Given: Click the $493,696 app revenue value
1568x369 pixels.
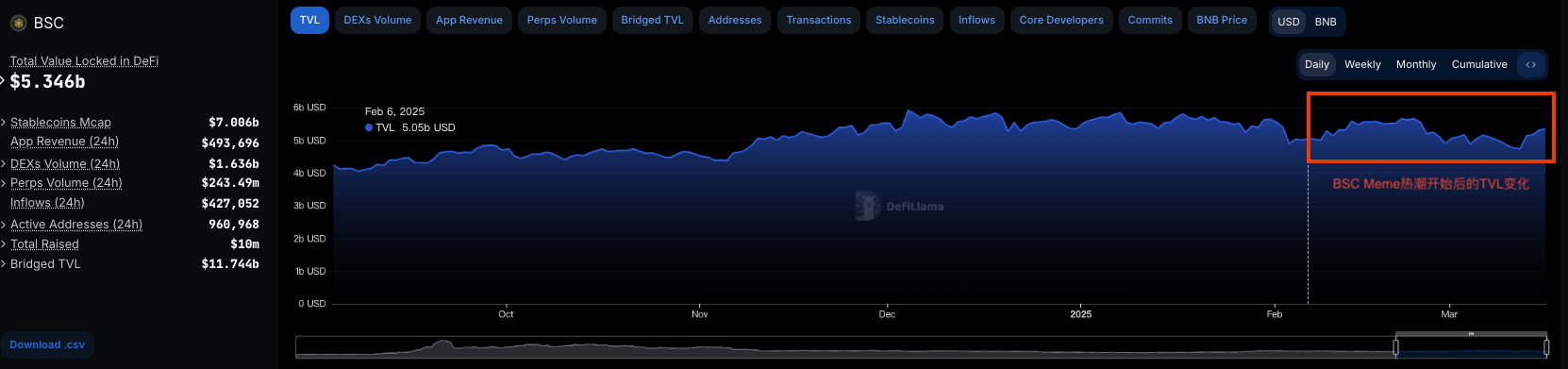Looking at the screenshot, I should [230, 143].
